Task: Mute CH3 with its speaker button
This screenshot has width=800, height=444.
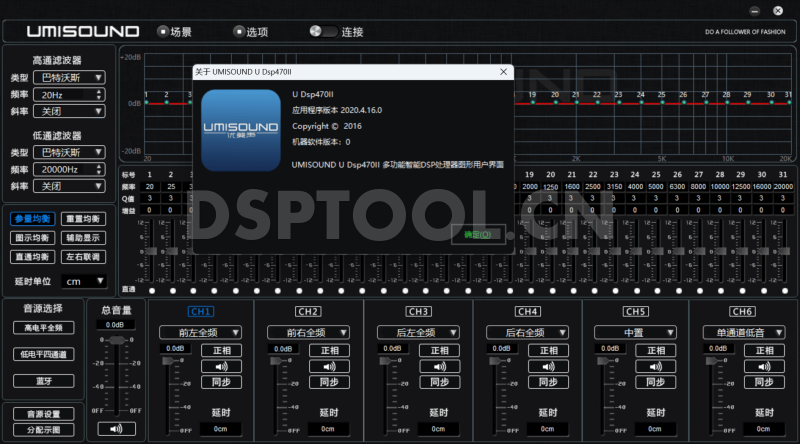Action: [439, 366]
